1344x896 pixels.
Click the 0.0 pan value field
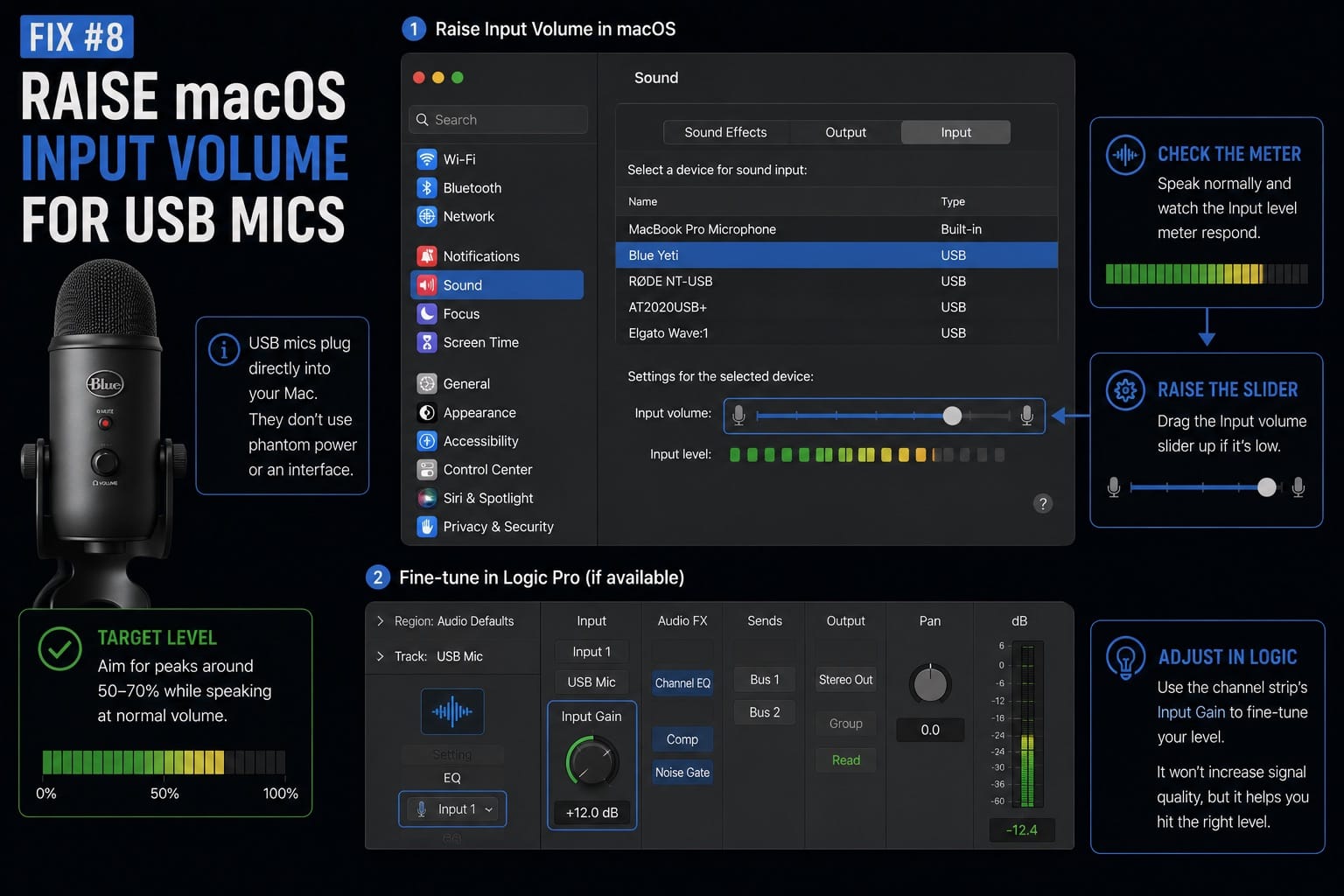click(930, 730)
